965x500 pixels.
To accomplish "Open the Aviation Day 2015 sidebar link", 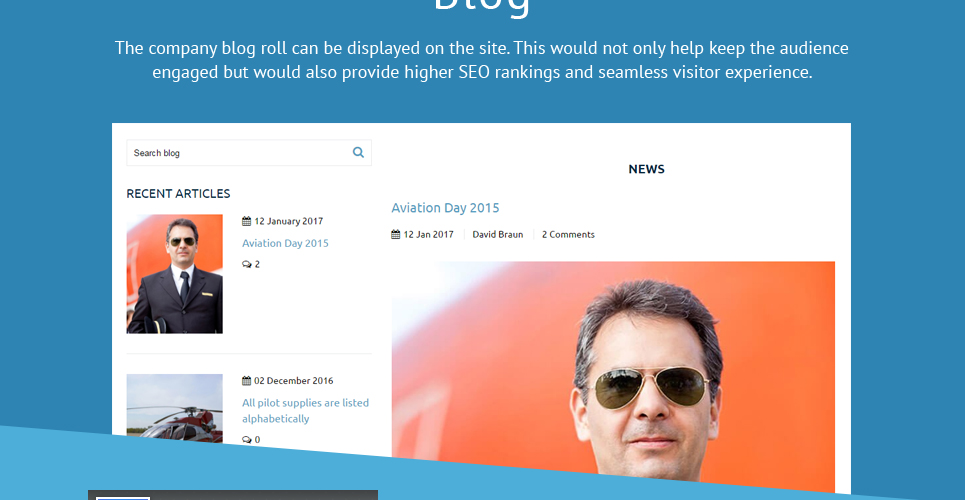I will (285, 243).
